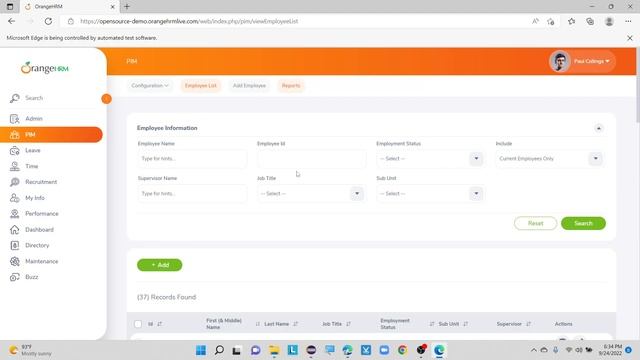
Task: Sort table by Id column
Action: 160,324
